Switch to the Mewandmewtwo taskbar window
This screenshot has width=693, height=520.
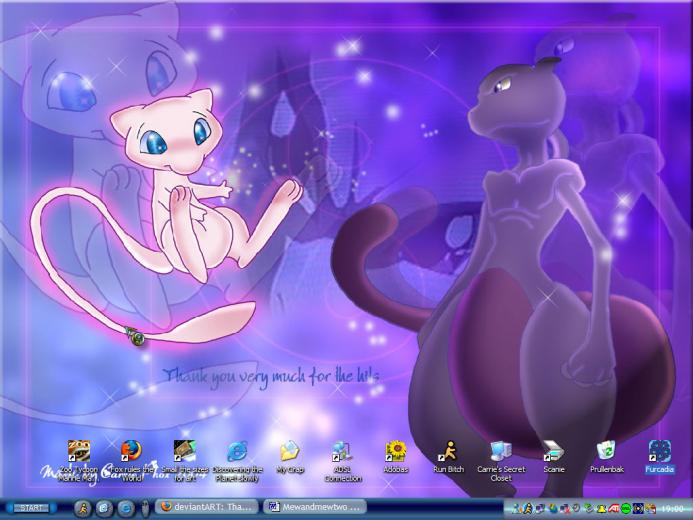tap(316, 507)
